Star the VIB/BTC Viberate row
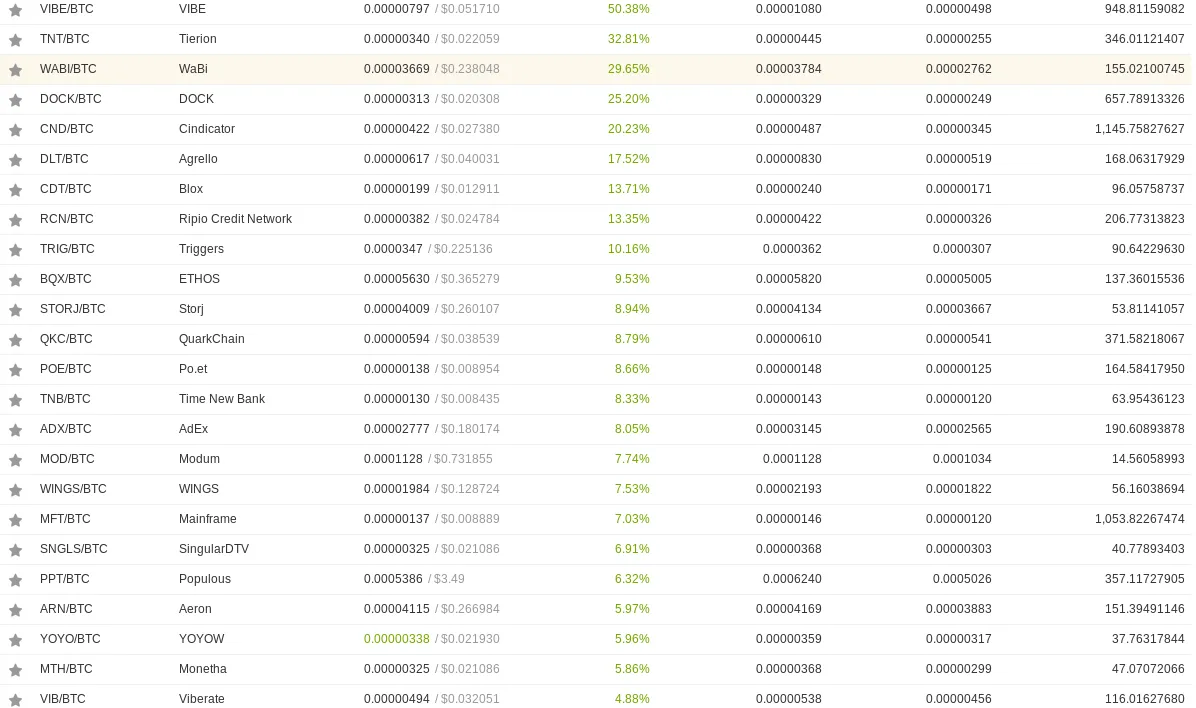 [x=15, y=700]
